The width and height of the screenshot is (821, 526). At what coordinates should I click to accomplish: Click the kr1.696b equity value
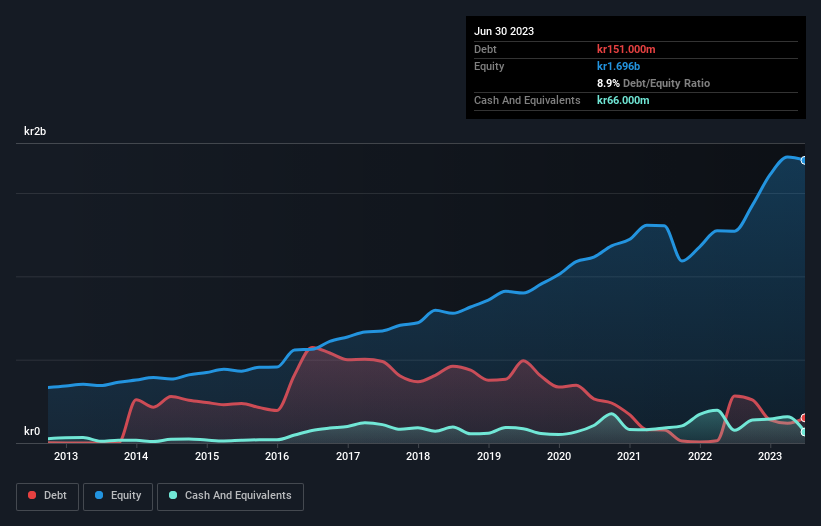(618, 66)
